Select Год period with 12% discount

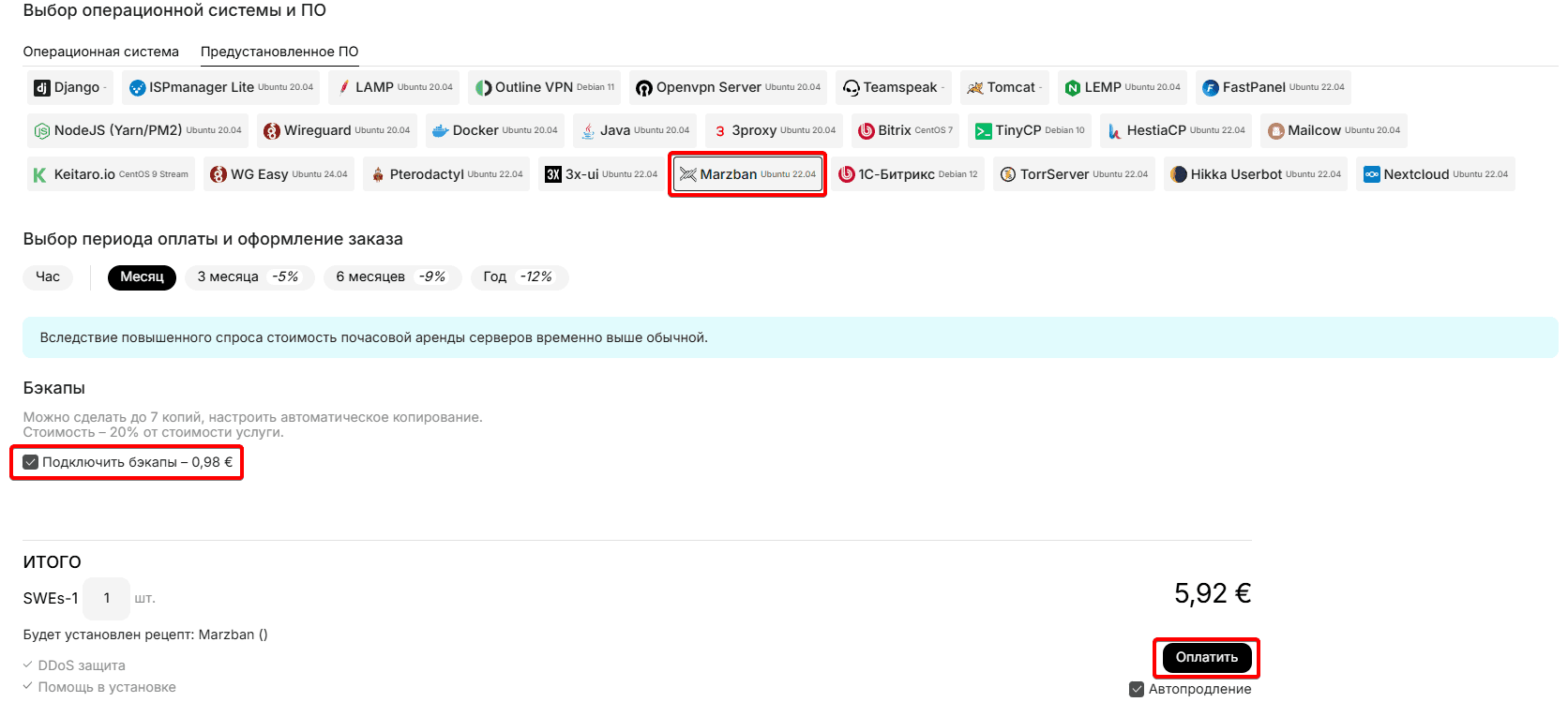(519, 277)
